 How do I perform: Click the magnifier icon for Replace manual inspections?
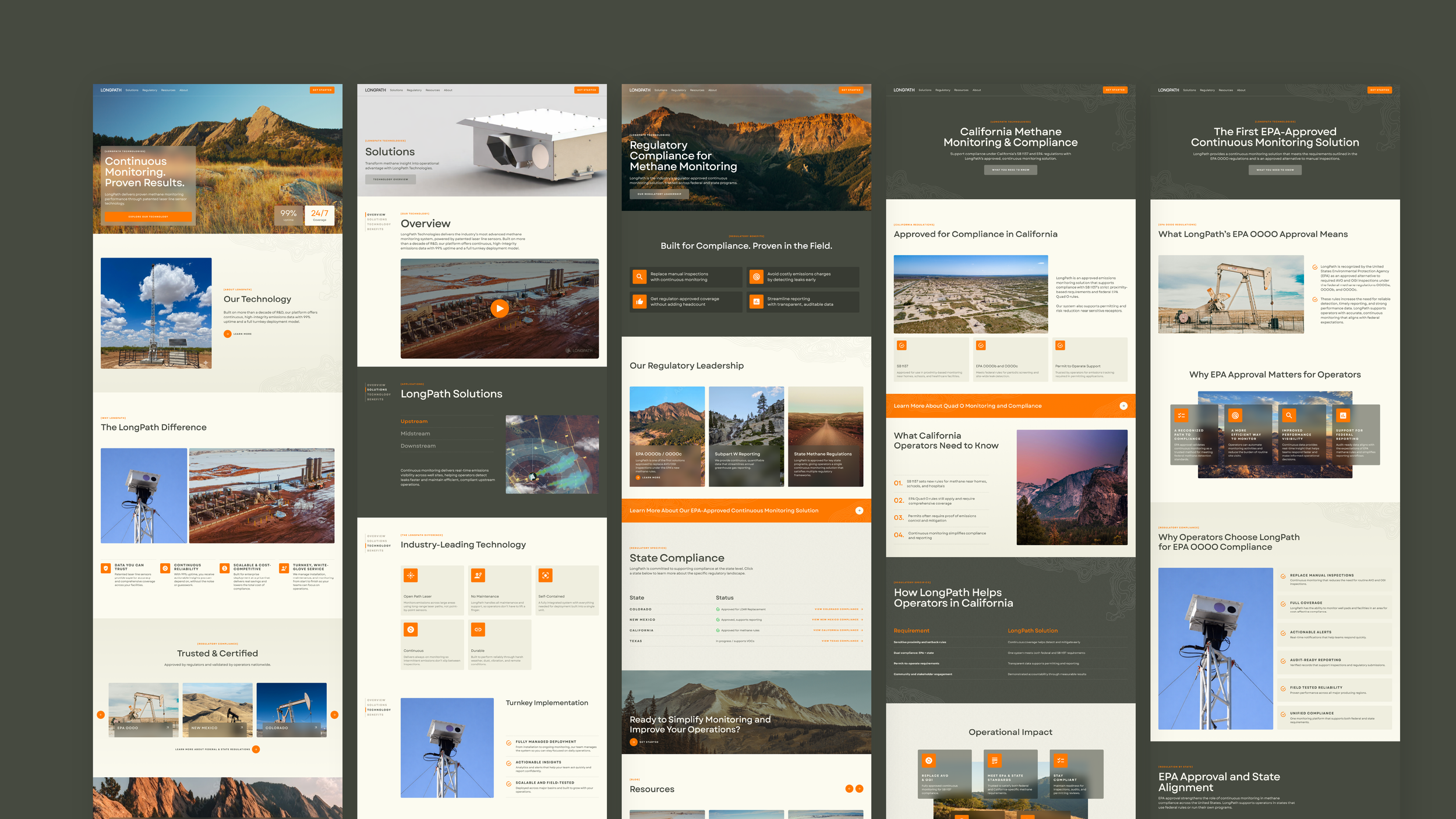[639, 277]
